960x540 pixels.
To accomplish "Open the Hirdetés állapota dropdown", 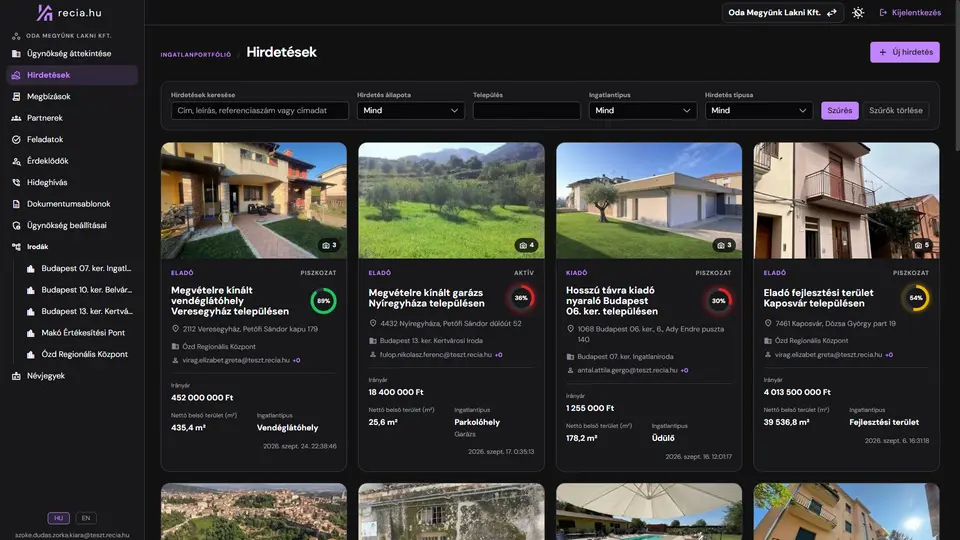I will (x=410, y=111).
